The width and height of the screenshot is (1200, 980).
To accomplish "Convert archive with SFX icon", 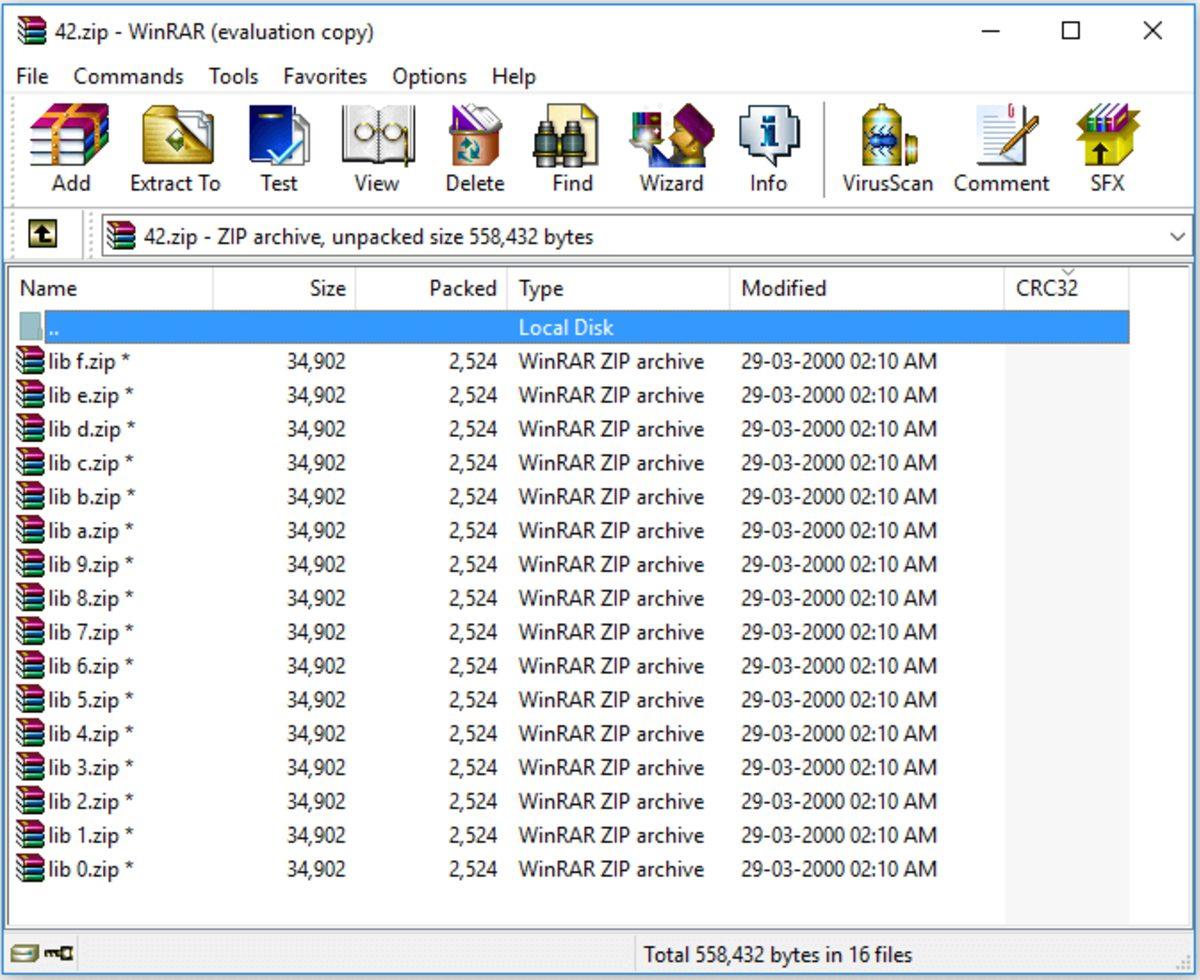I will pos(1107,148).
